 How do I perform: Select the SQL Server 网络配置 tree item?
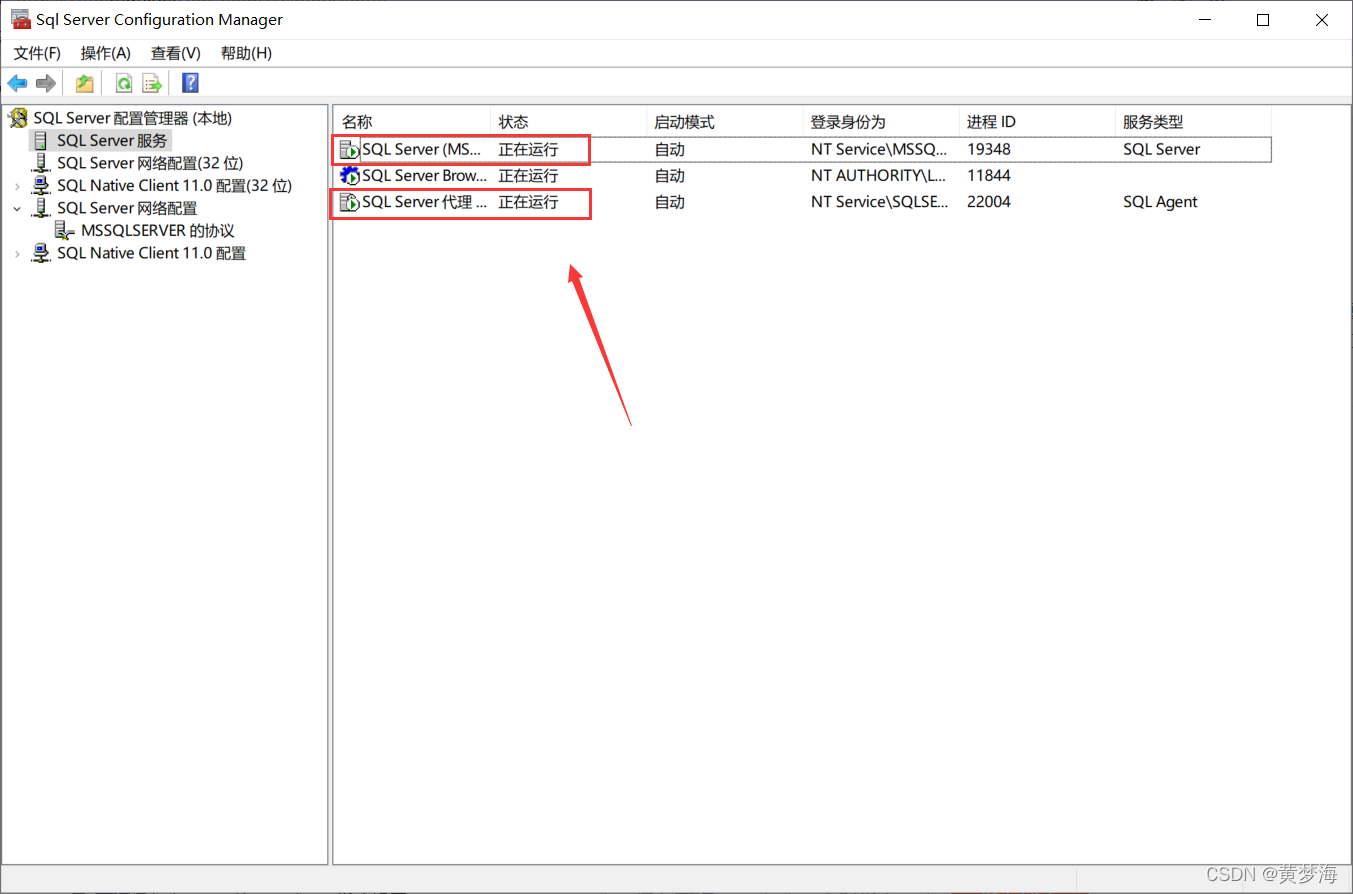tap(127, 208)
